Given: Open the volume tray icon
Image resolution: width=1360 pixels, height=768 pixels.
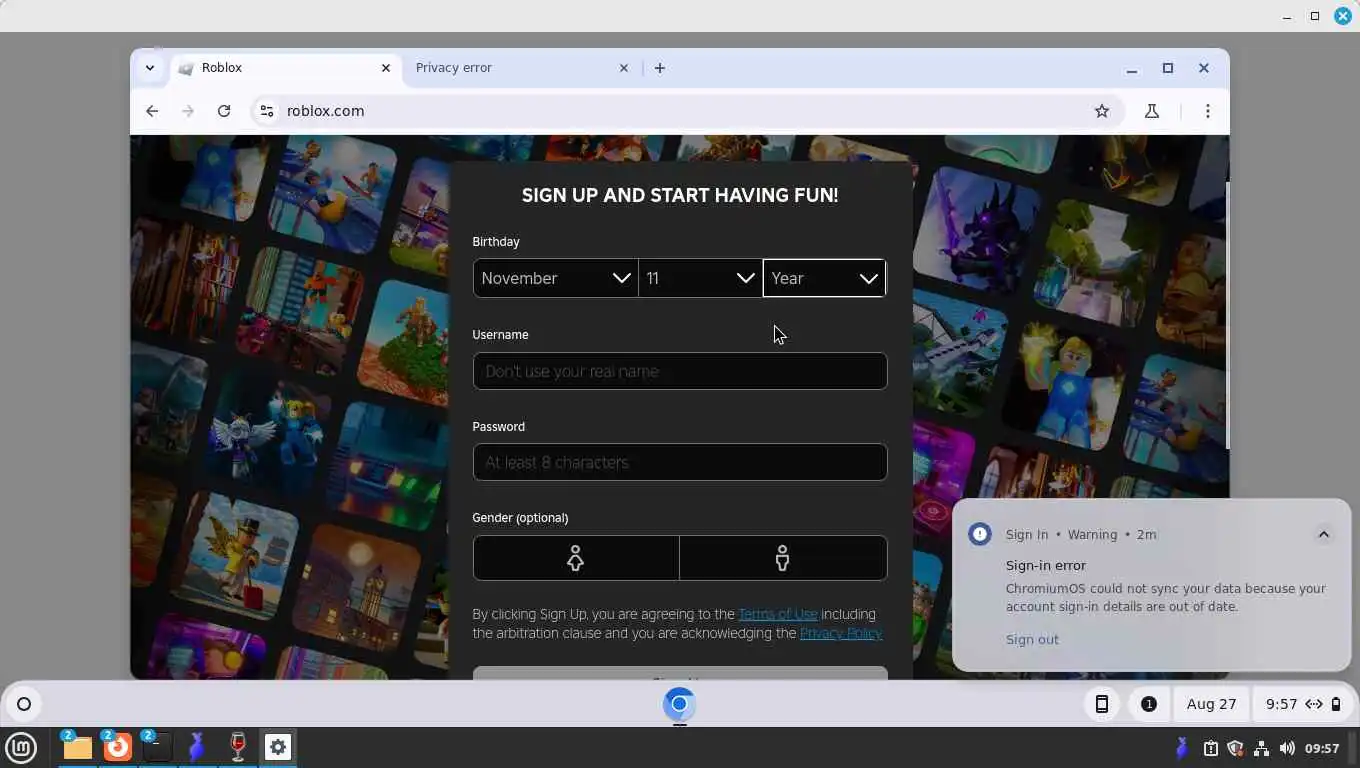Looking at the screenshot, I should 1287,748.
